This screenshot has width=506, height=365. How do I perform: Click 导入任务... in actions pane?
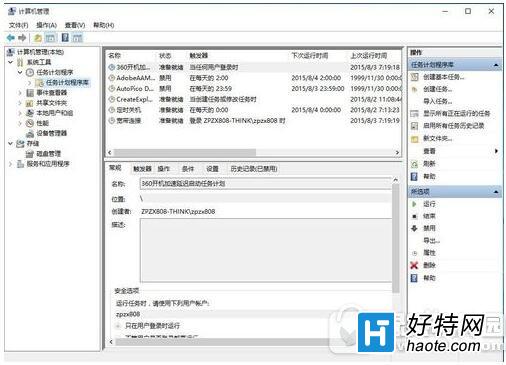coord(438,101)
